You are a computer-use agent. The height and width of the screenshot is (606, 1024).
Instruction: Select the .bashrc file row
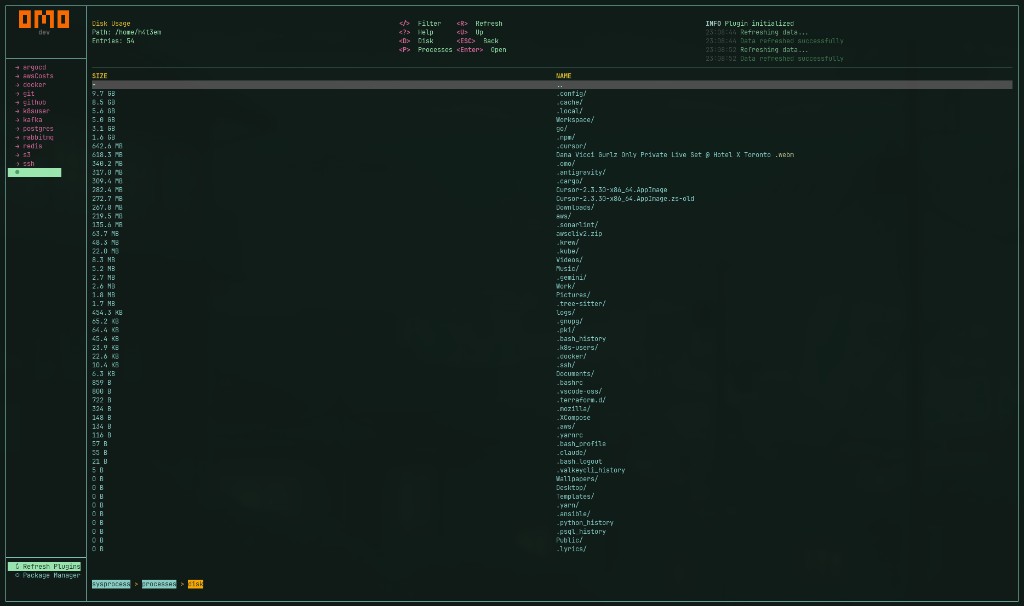(552, 383)
